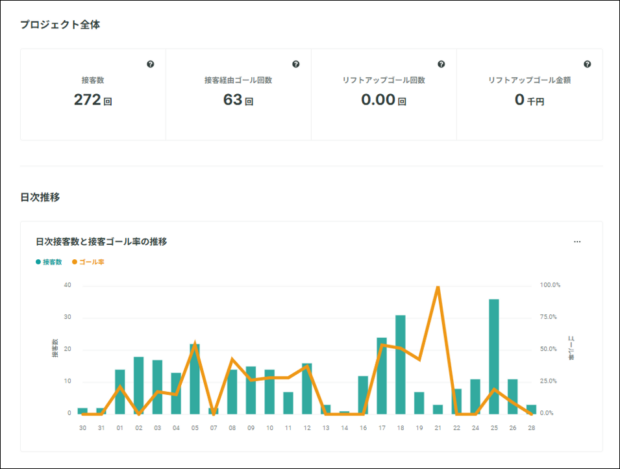
Task: Toggle ゴール率 series in chart legend
Action: (x=90, y=262)
